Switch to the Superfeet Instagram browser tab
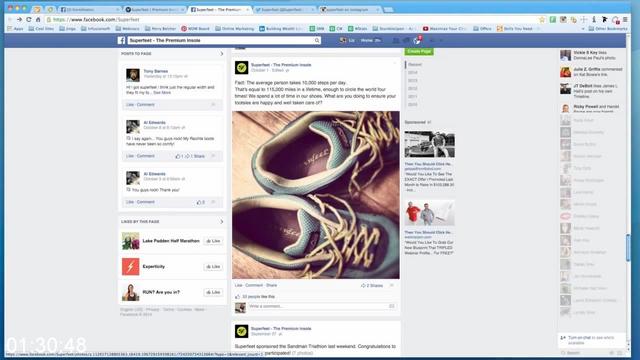This screenshot has height=360, width=640. click(x=349, y=9)
